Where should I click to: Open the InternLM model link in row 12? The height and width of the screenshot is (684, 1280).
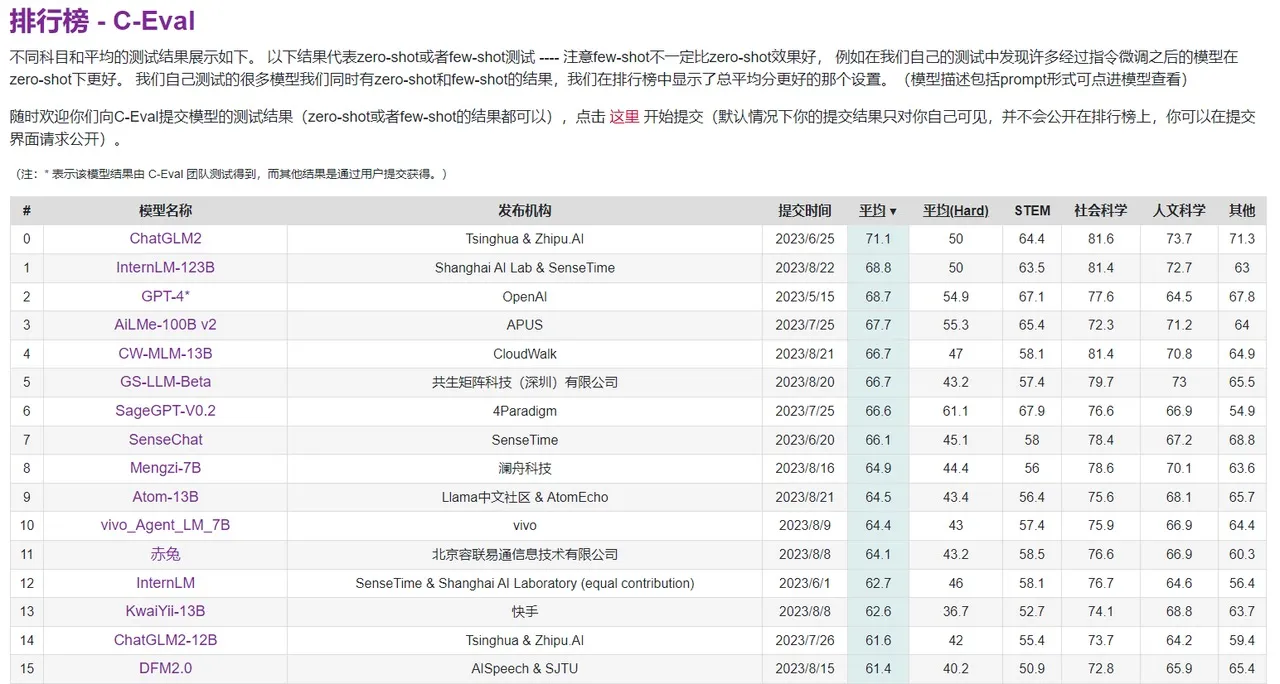pyautogui.click(x=165, y=582)
